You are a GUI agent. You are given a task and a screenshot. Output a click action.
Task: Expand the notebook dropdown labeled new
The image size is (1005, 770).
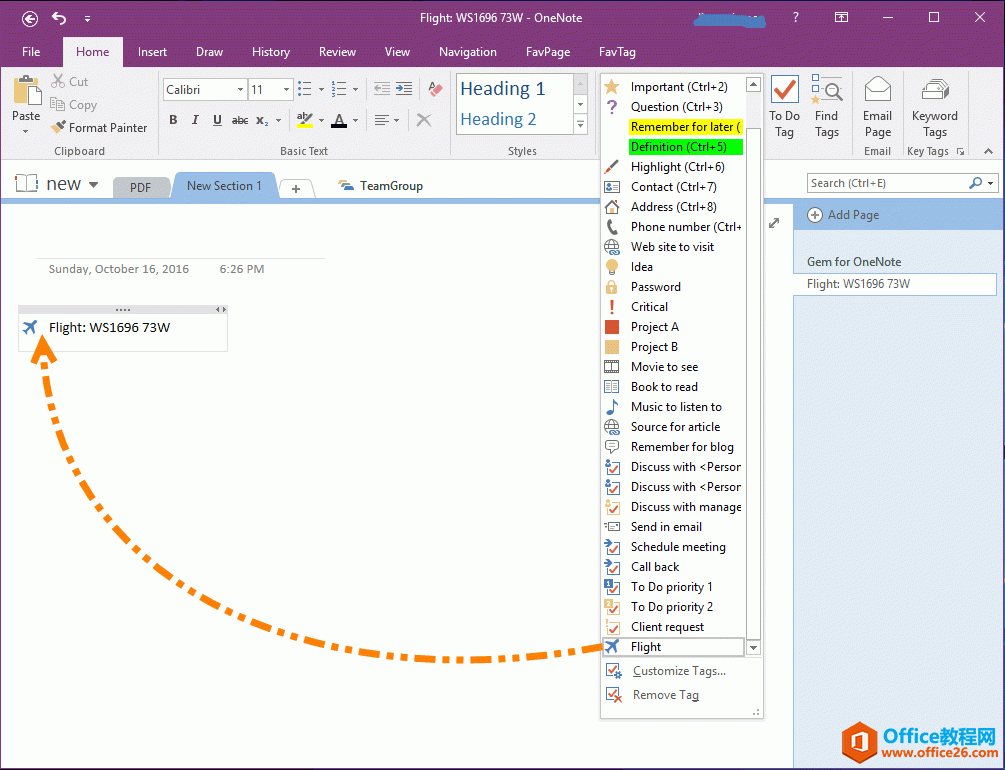(x=91, y=183)
